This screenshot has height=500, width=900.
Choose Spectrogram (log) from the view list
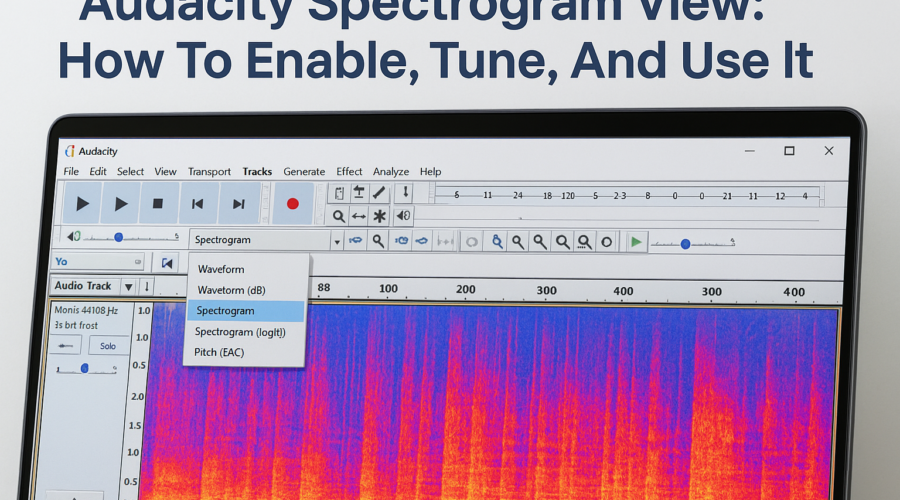tap(246, 332)
